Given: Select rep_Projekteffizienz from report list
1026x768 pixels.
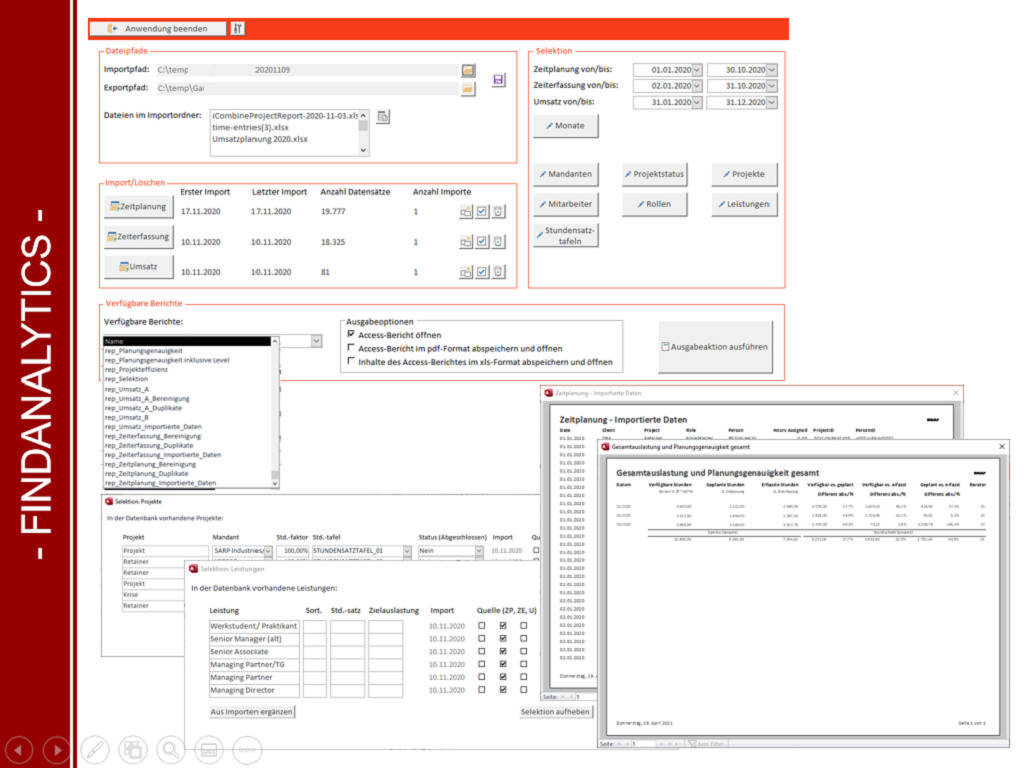Looking at the screenshot, I should tap(140, 370).
